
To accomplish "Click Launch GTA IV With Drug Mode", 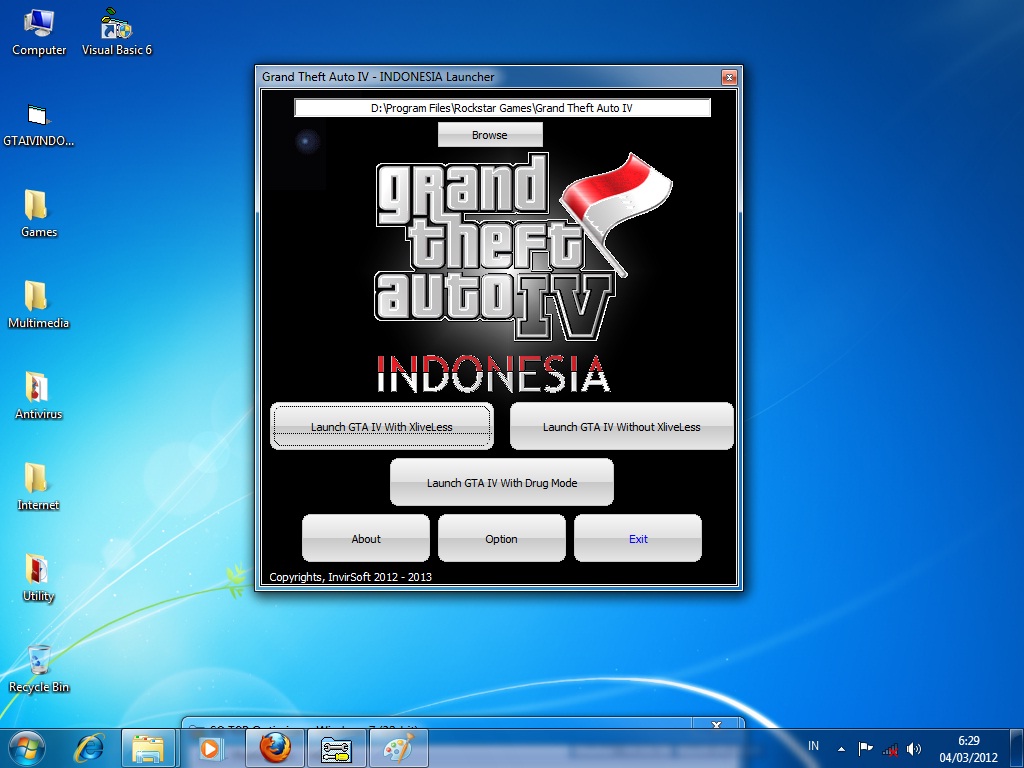I will (502, 483).
